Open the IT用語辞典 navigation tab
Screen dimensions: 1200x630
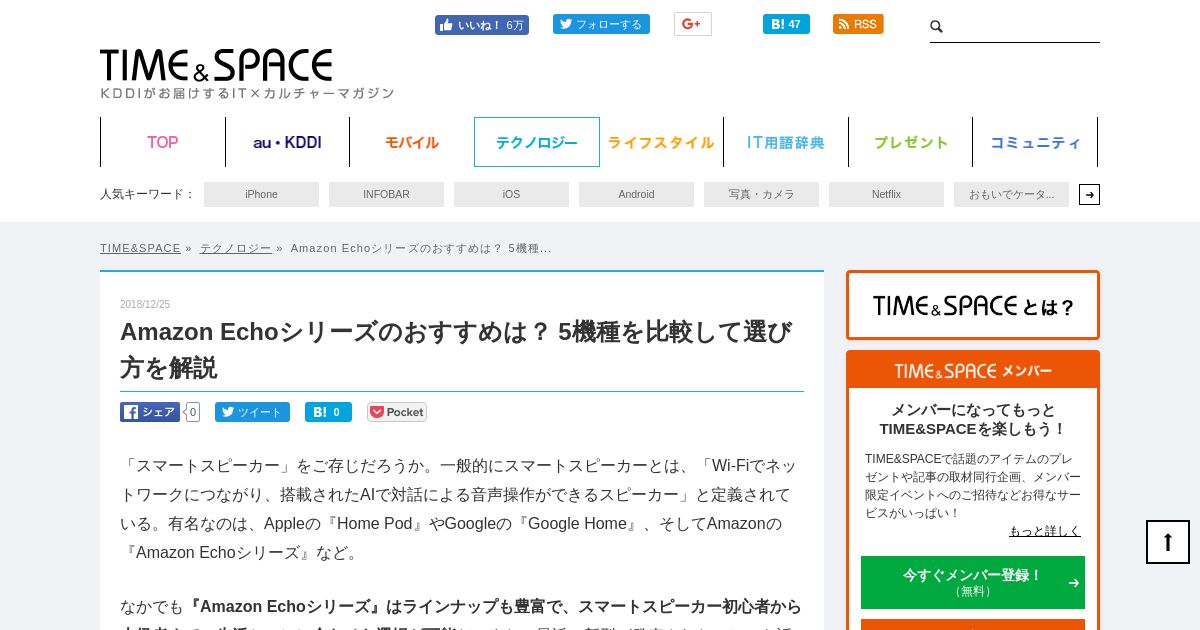[x=786, y=142]
